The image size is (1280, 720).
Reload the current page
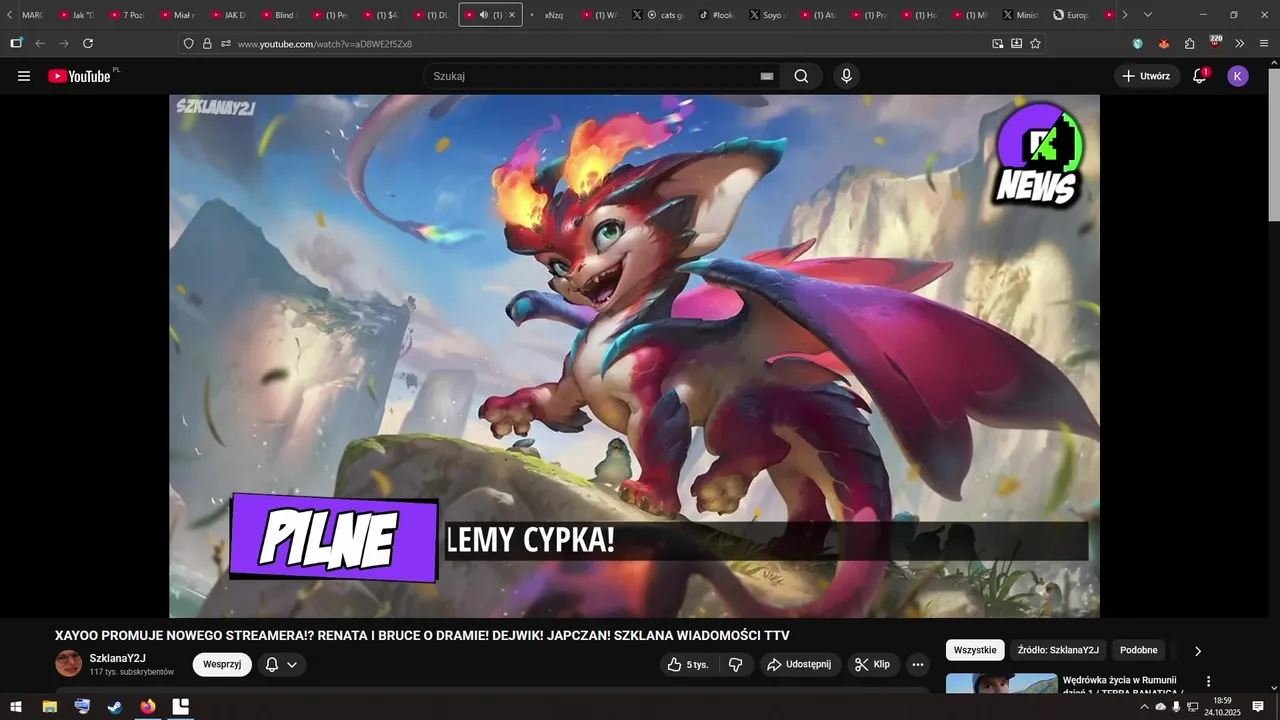point(88,43)
